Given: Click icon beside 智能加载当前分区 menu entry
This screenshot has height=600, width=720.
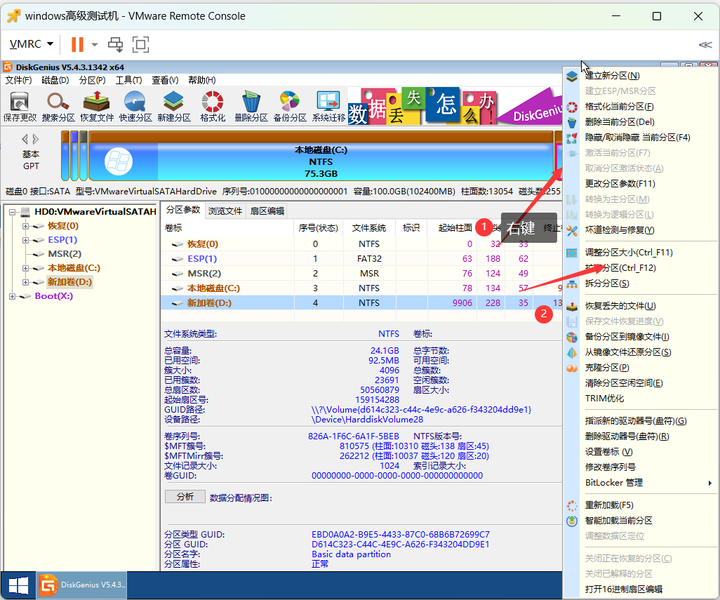Looking at the screenshot, I should click(572, 521).
